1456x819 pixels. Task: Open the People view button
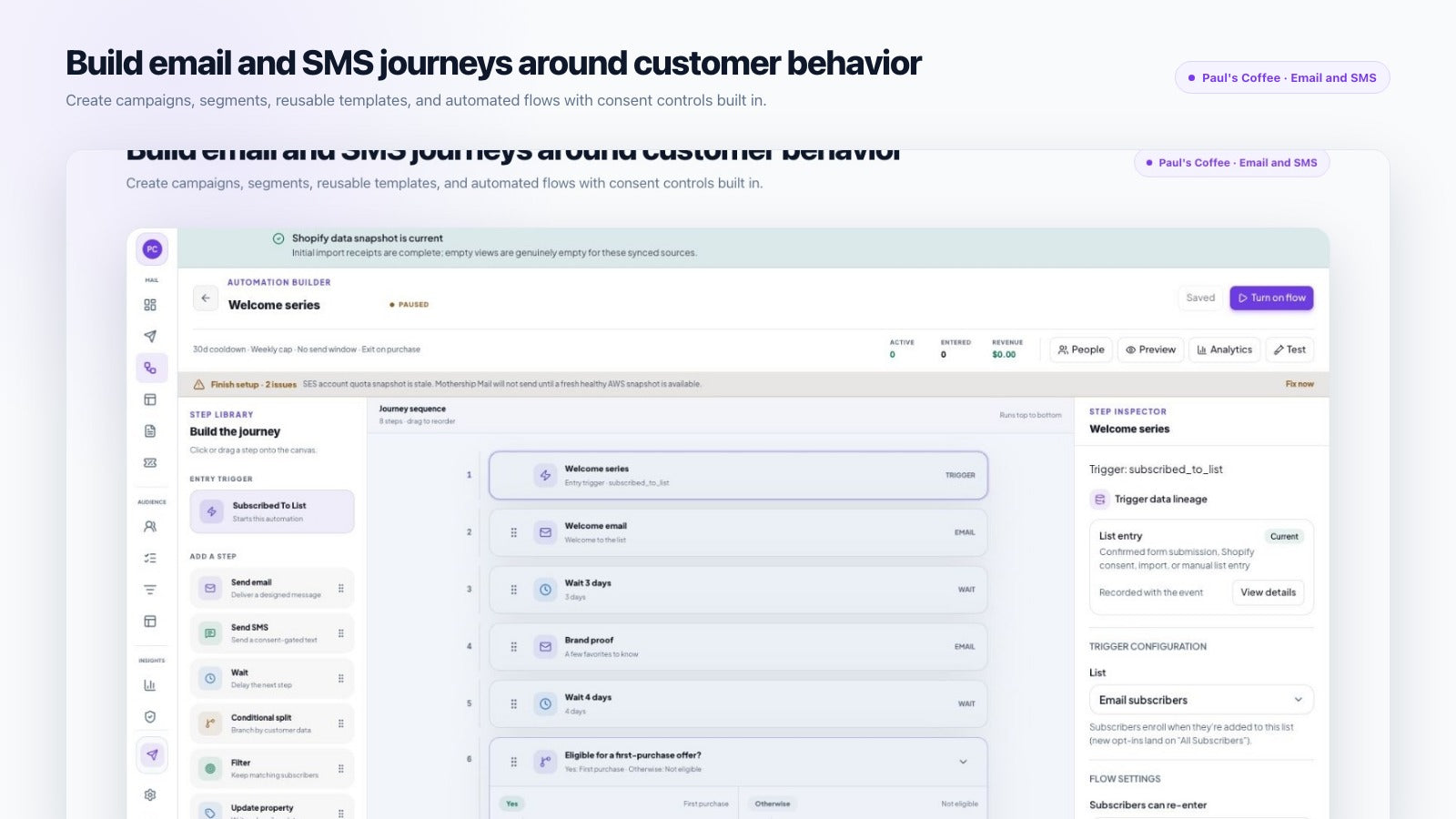pos(1081,349)
